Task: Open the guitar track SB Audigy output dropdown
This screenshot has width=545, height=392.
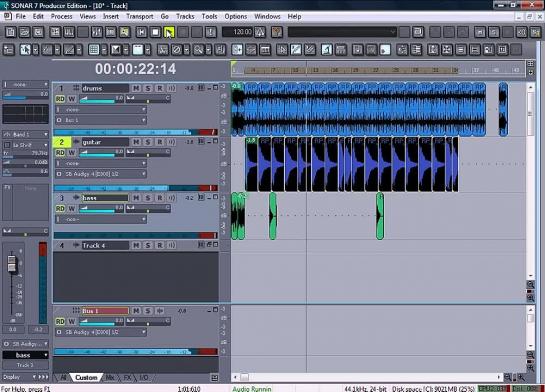Action: (101, 174)
